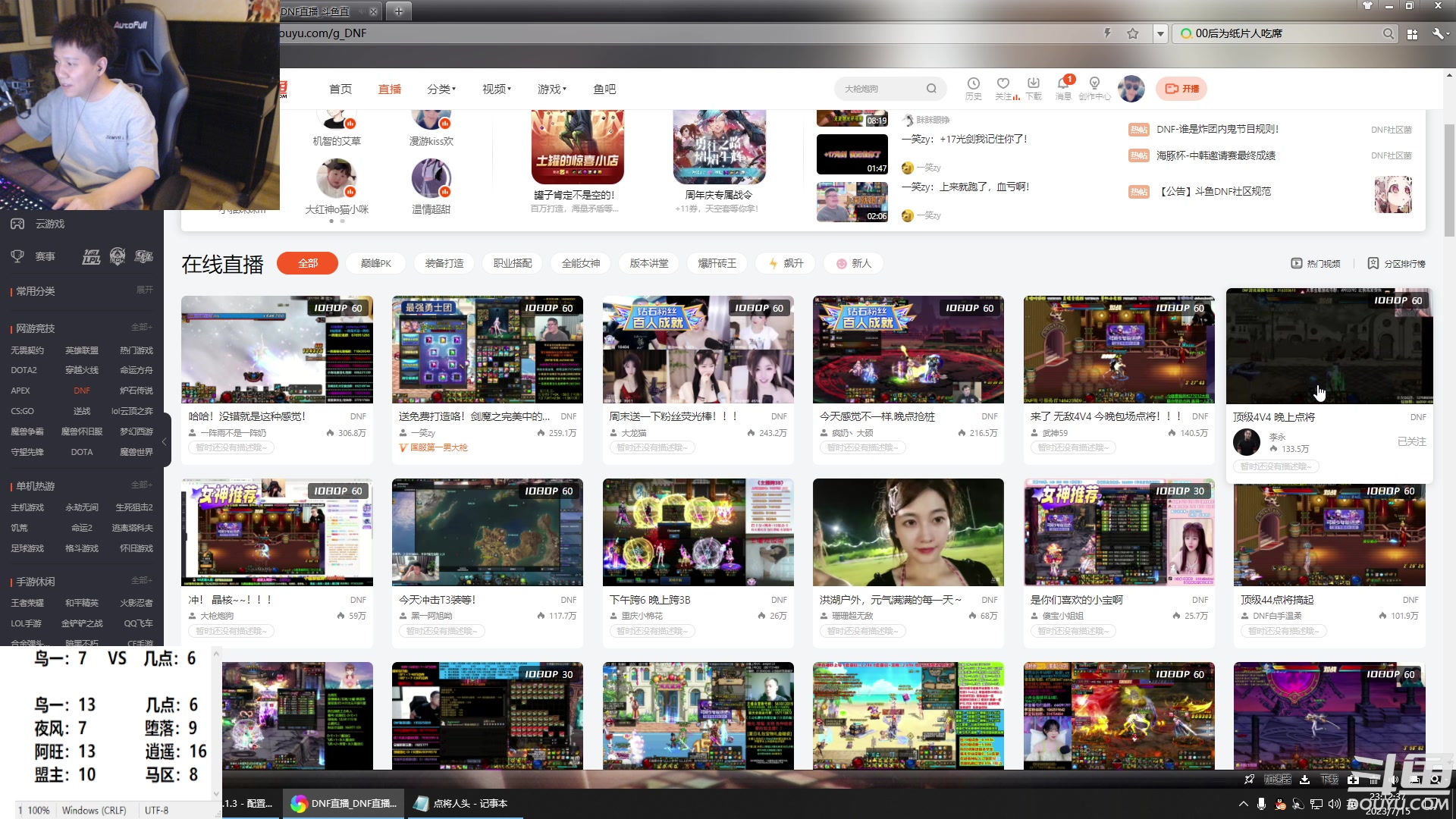Screen dimensions: 1456x819
Task: Select the 装备打造 filter tab
Action: [444, 263]
